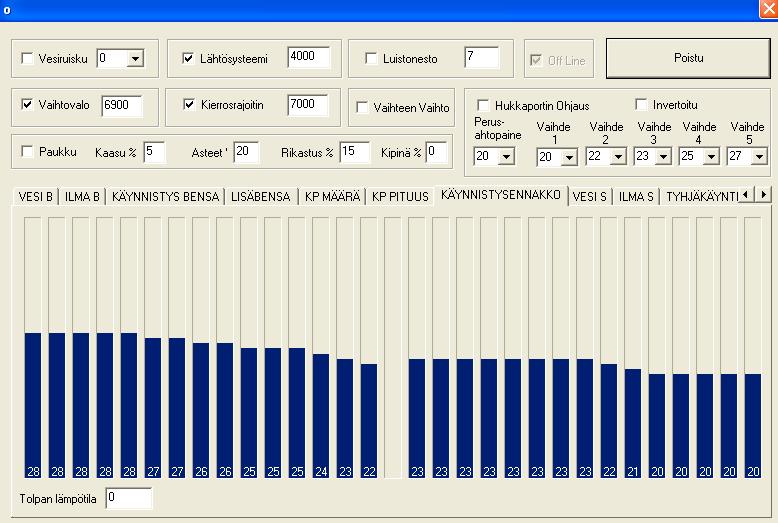Select the KÄYNNISTYSENNAKKO tab
778x523 pixels.
coord(501,195)
